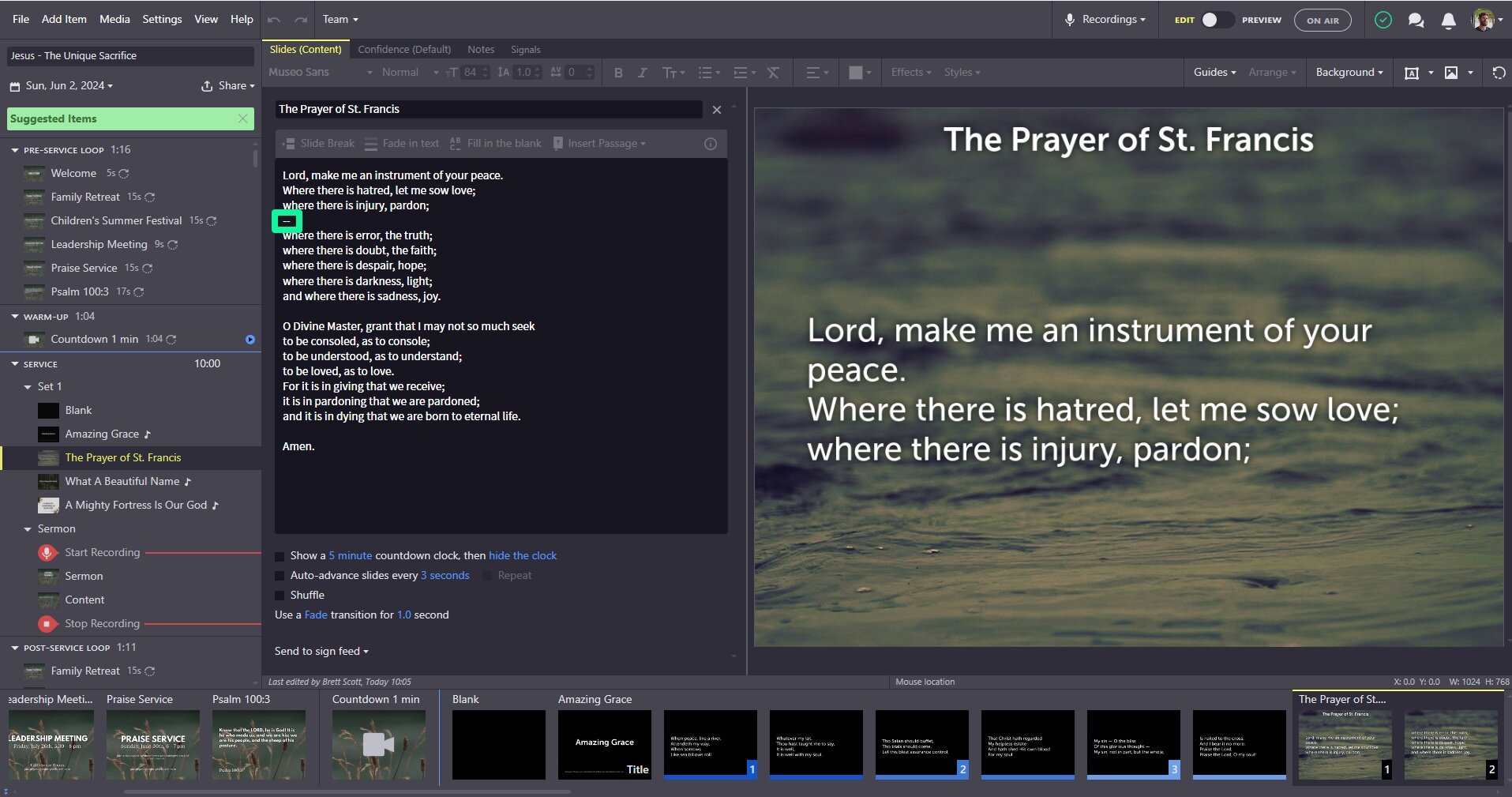The width and height of the screenshot is (1512, 797).
Task: Click the 3 seconds interval link
Action: (445, 576)
